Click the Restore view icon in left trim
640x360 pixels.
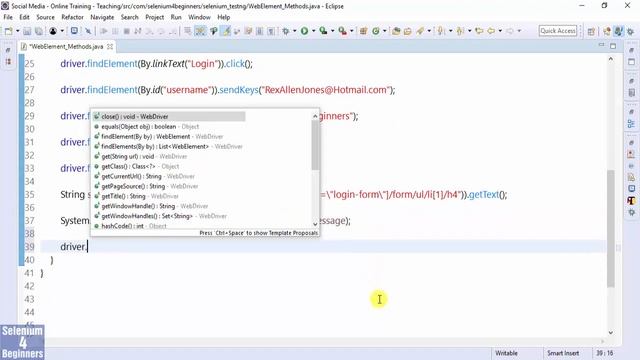pos(8,50)
